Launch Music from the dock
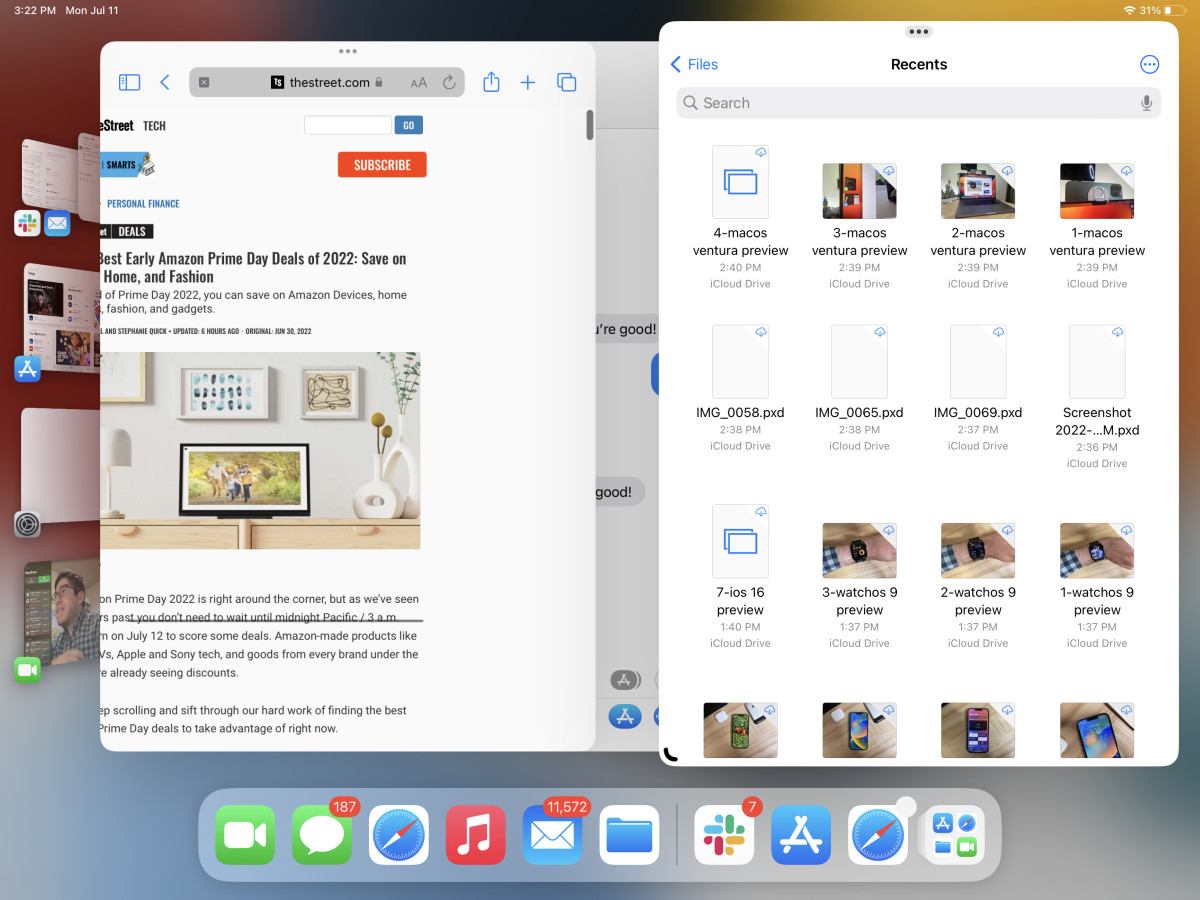 [x=476, y=835]
